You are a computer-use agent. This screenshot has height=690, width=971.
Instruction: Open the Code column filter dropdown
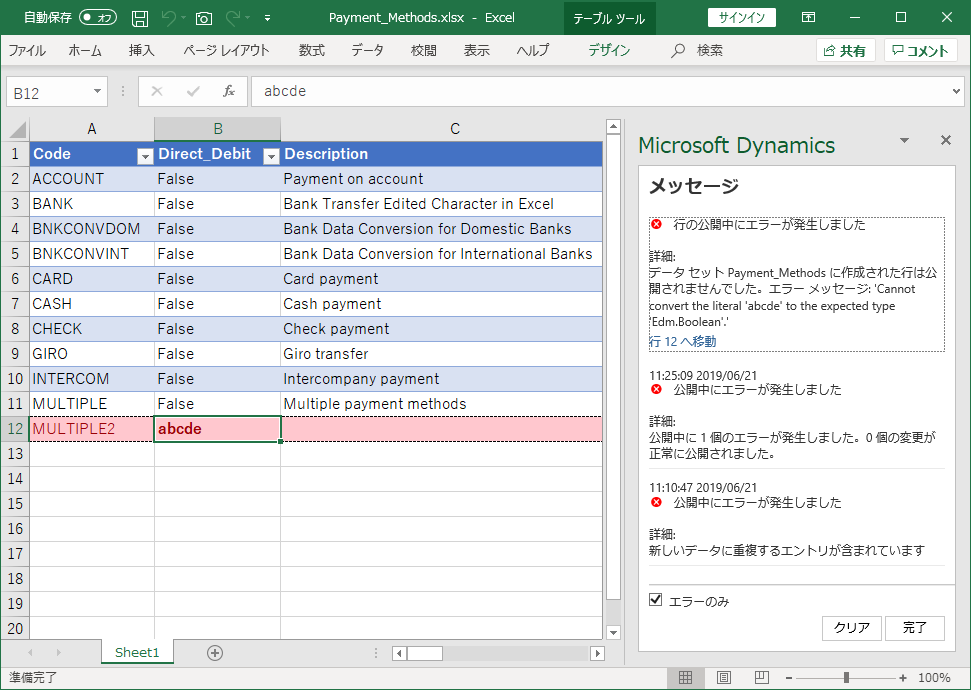(145, 157)
